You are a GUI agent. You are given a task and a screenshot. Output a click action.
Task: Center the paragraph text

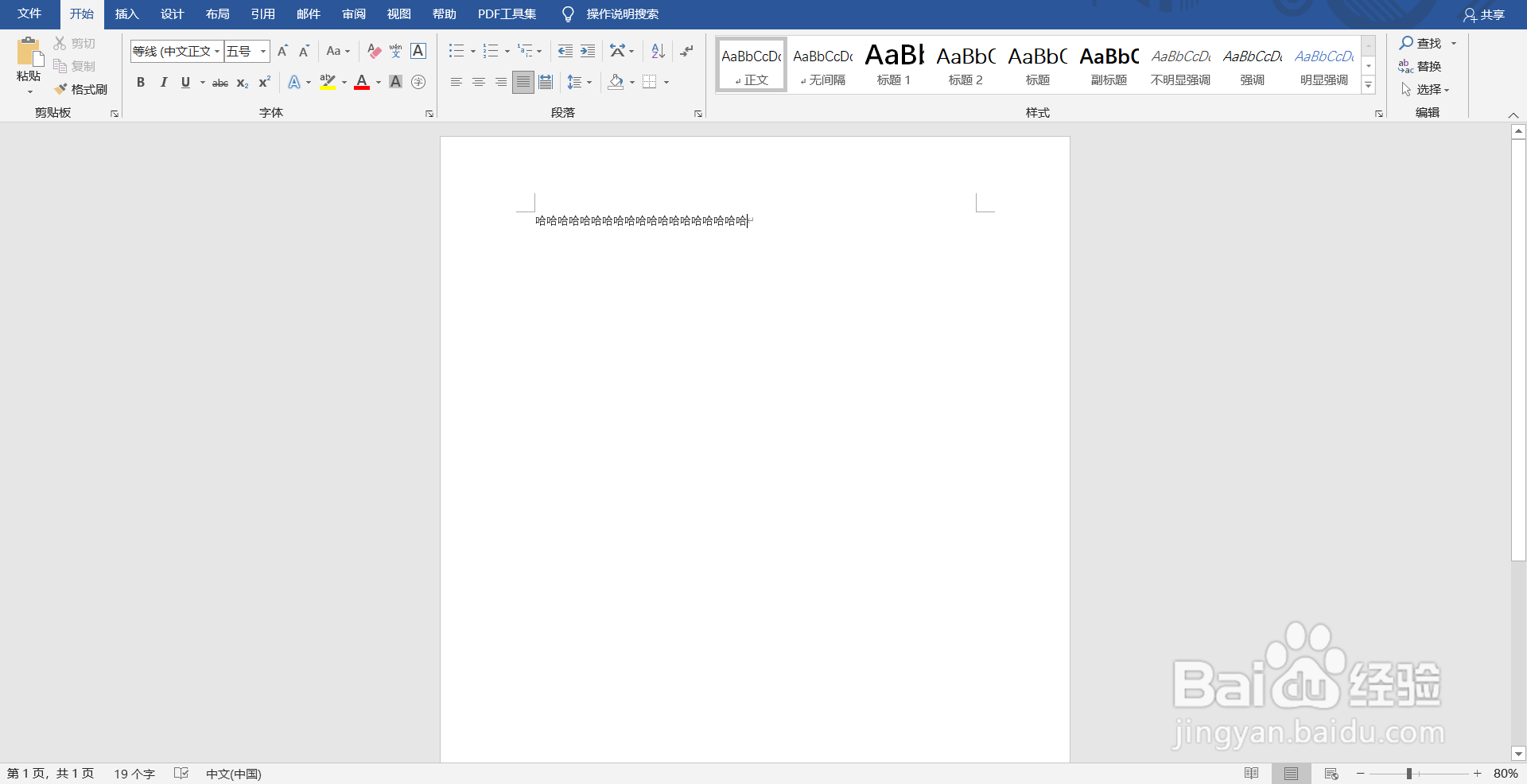[x=478, y=82]
